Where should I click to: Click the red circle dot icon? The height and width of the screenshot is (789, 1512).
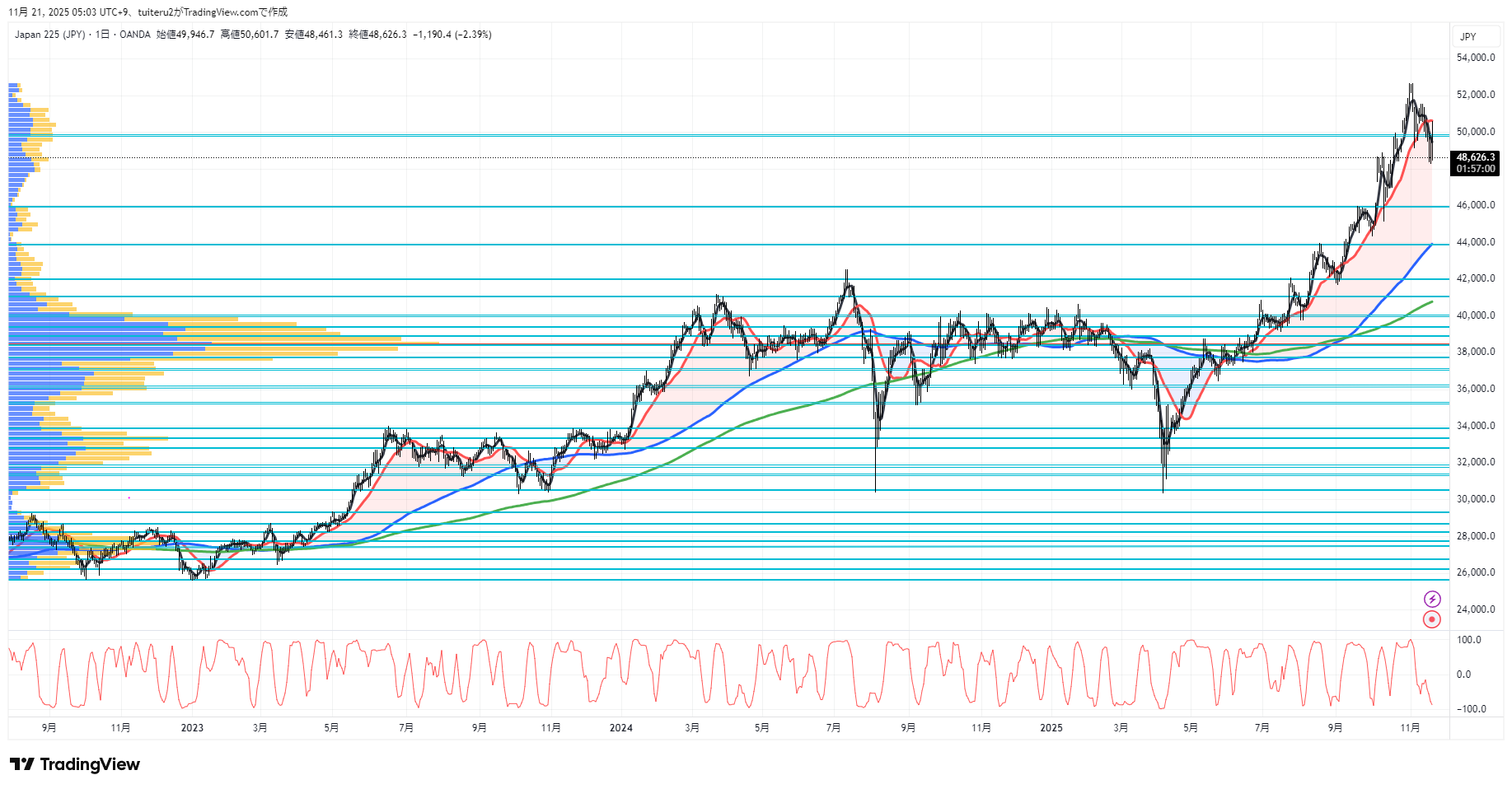click(1432, 619)
